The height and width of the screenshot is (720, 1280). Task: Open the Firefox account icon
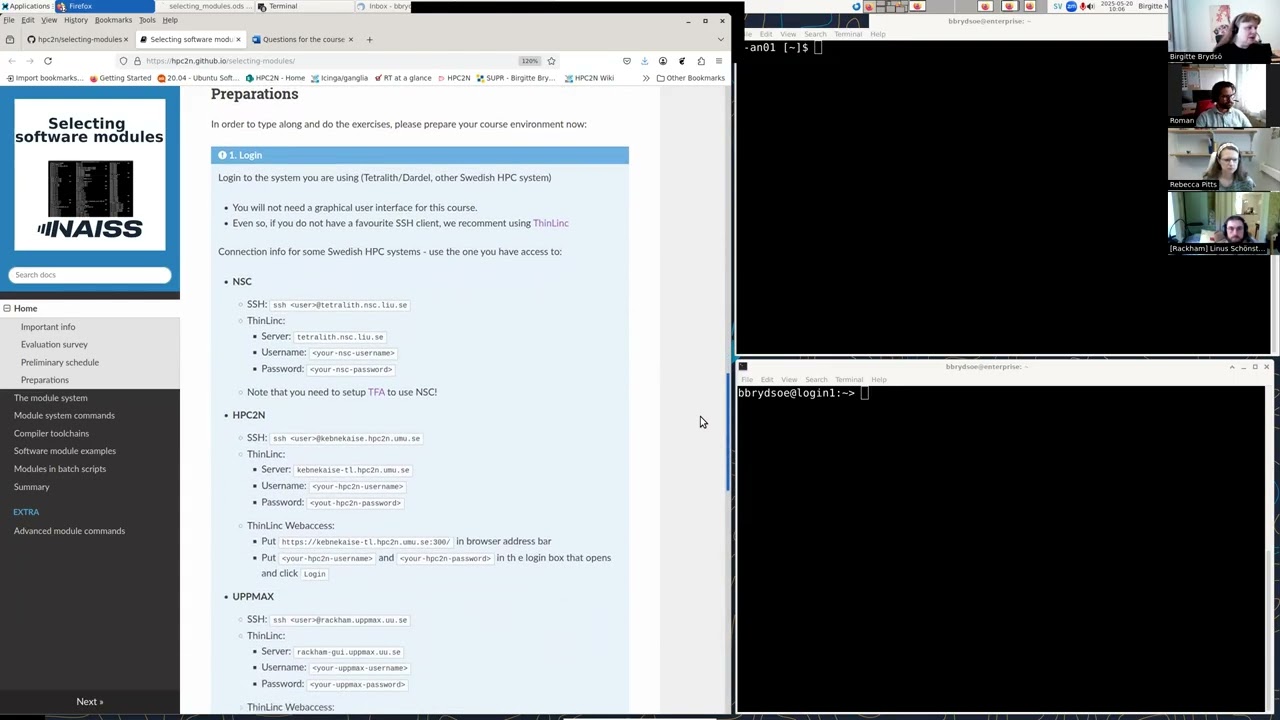[x=663, y=61]
